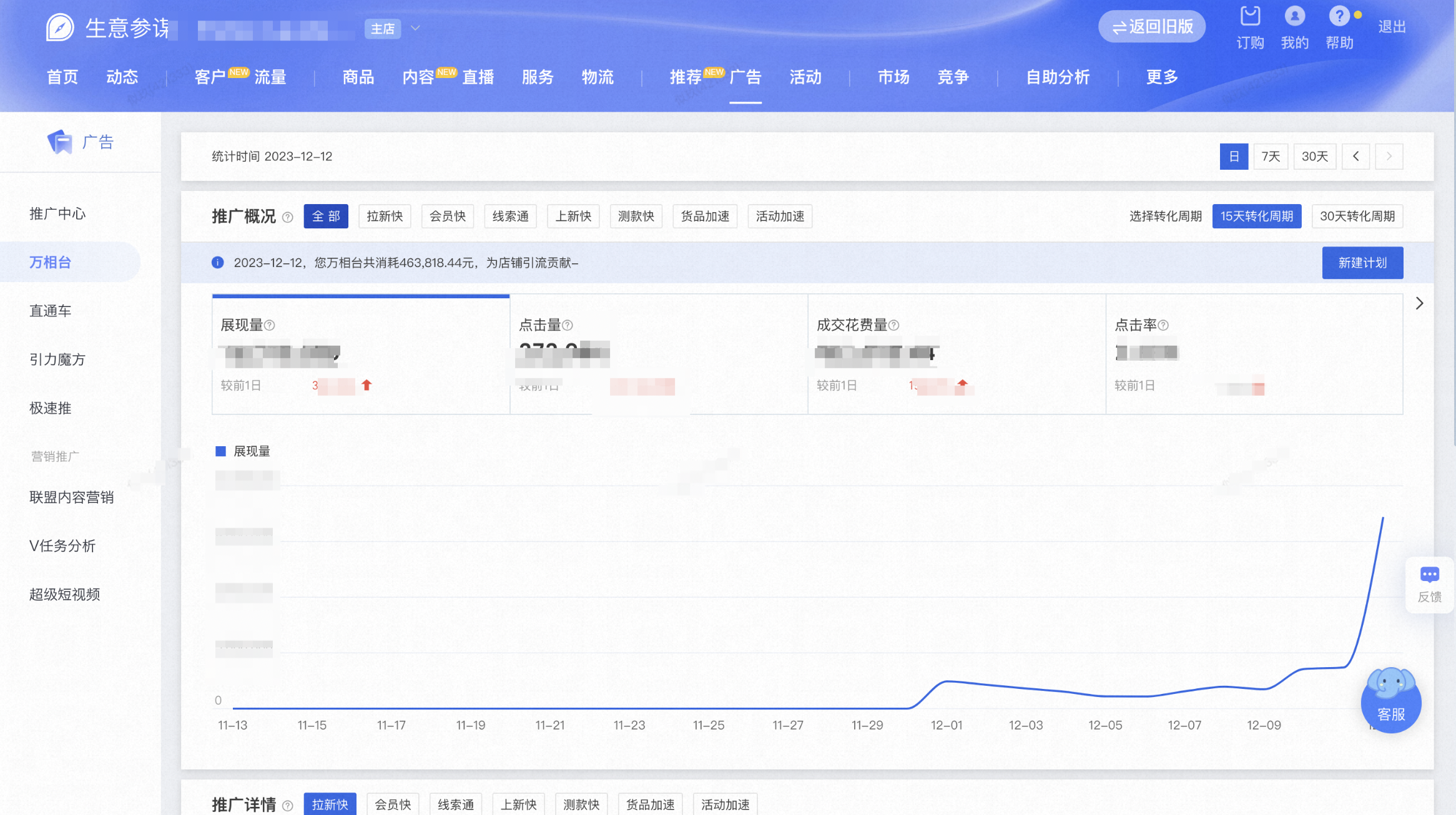The image size is (1456, 815).
Task: Select the 货品加速 filter in 推广概况
Action: 705,216
